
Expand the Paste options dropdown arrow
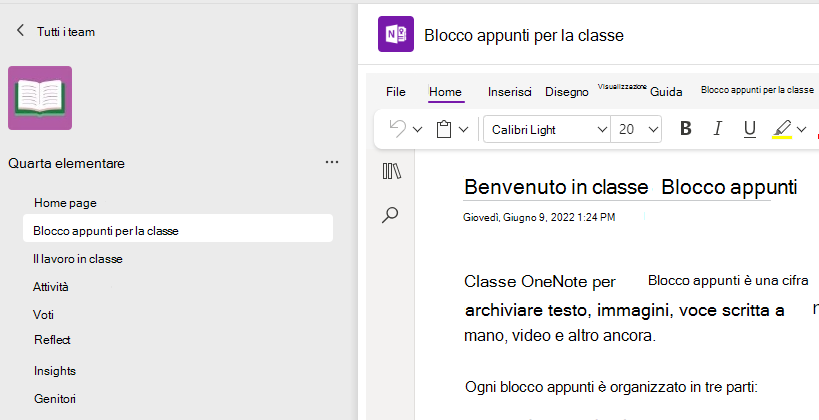click(x=463, y=130)
